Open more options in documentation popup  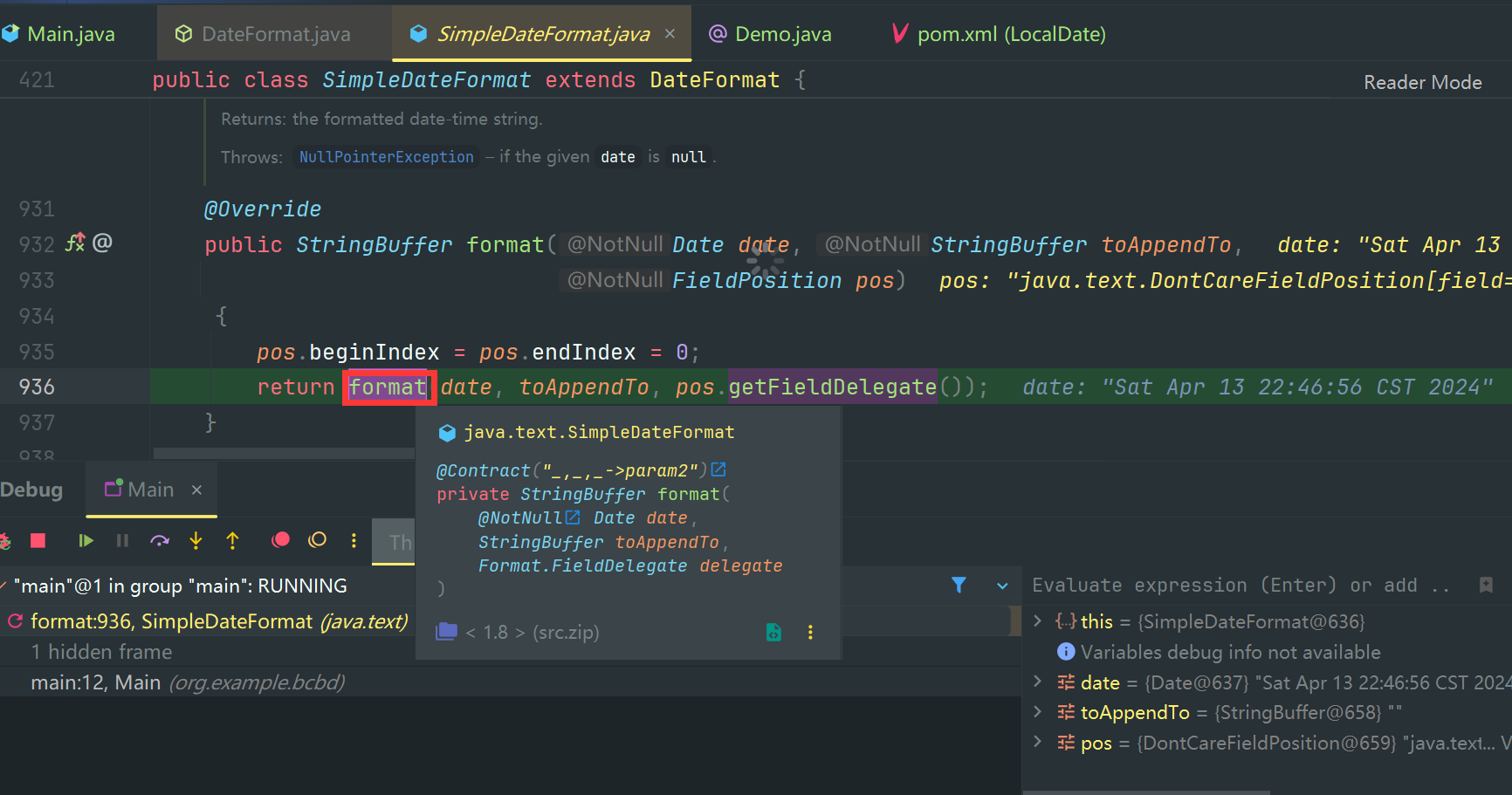pos(810,632)
